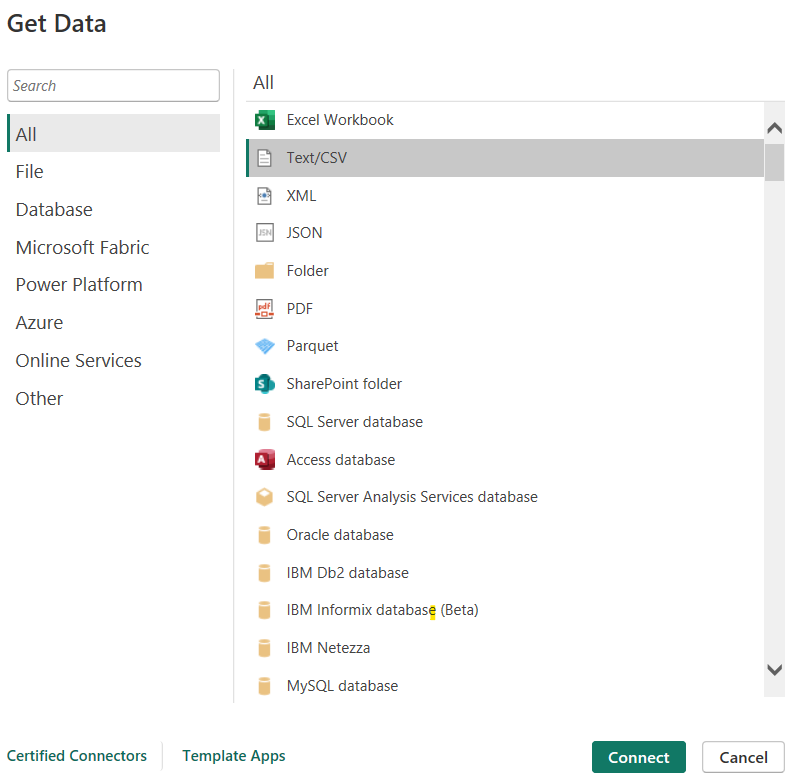Click the Cancel button

pyautogui.click(x=744, y=757)
